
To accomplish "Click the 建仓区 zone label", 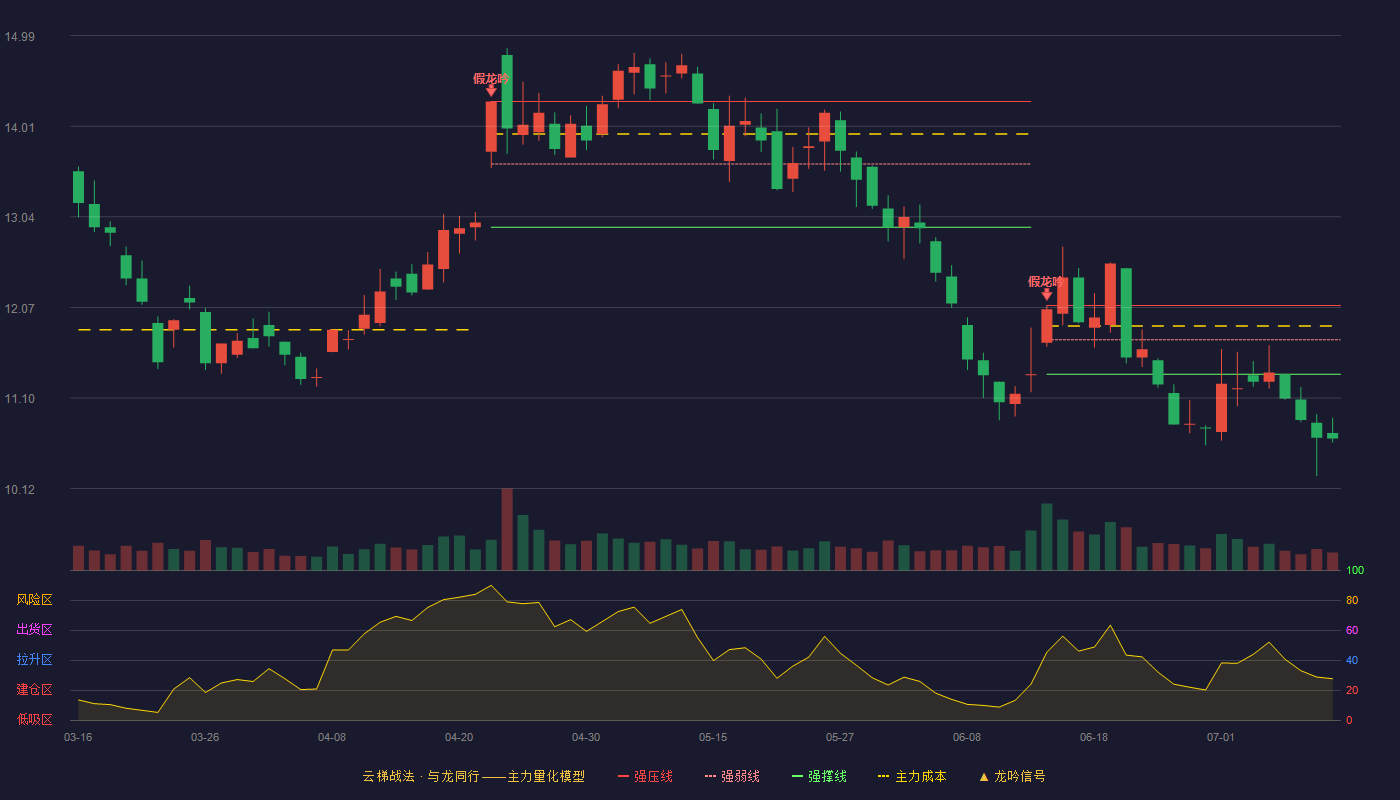I will point(34,690).
